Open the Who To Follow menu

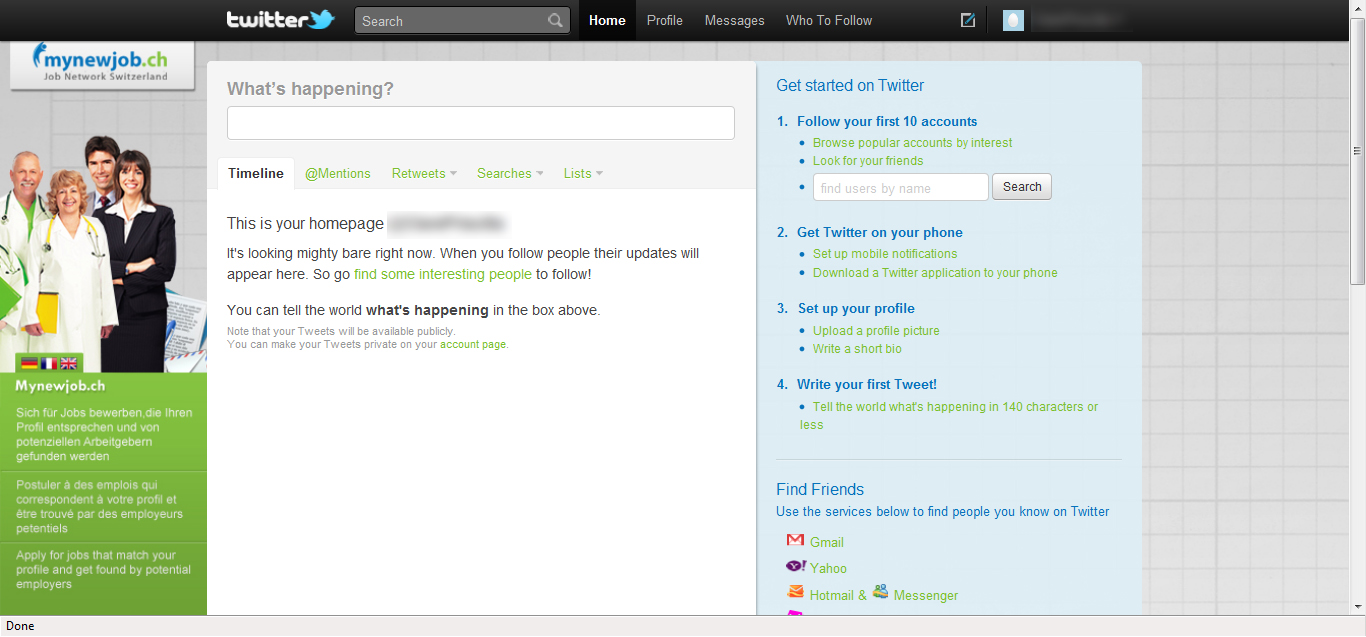(828, 19)
